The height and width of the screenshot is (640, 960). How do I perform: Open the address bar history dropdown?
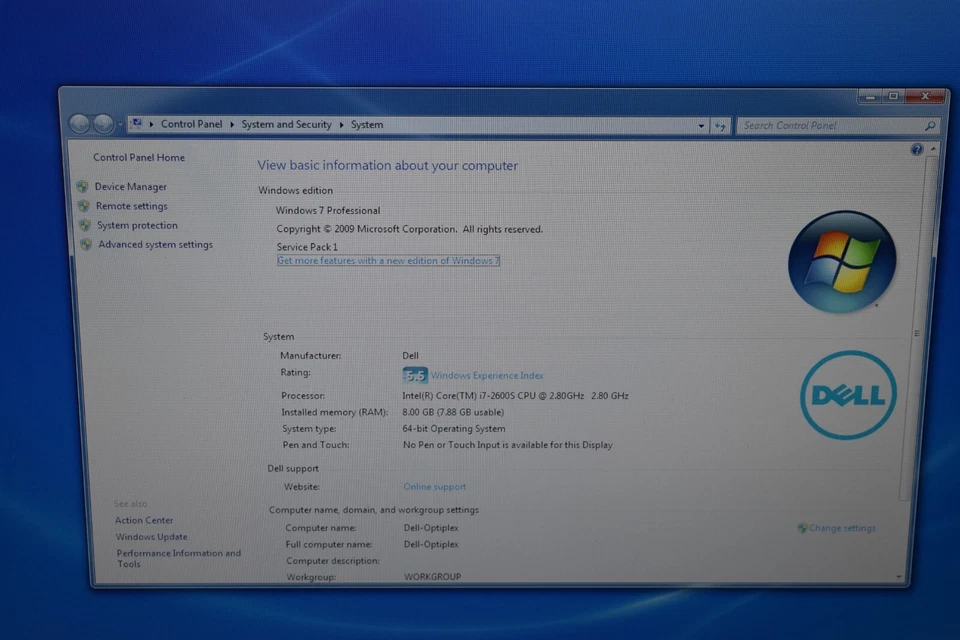701,125
